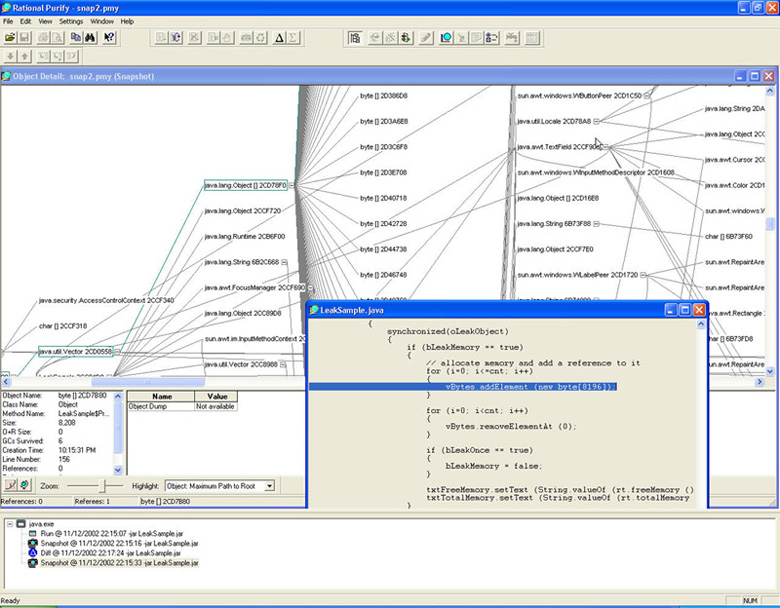Click the left graph tool icon beside Zoom

10,486
